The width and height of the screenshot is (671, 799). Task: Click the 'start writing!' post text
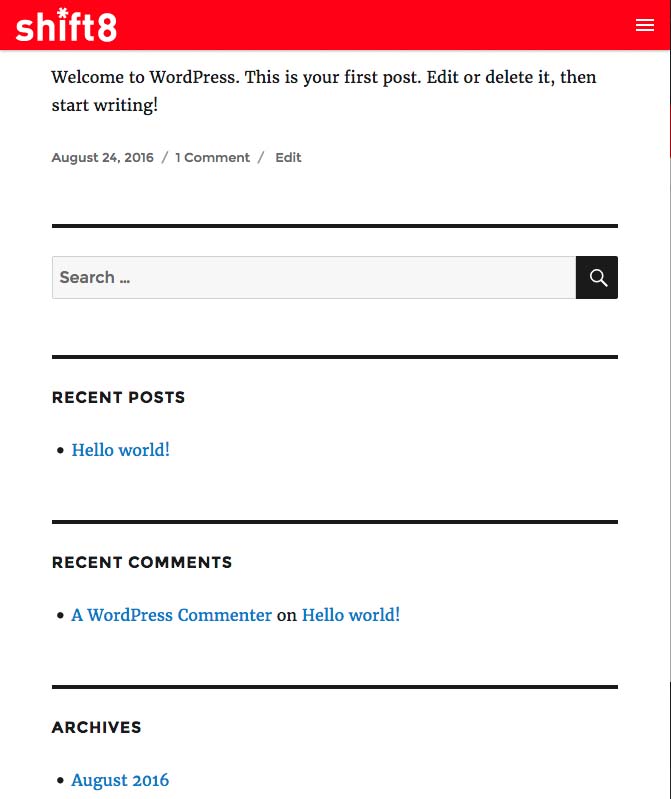click(104, 104)
